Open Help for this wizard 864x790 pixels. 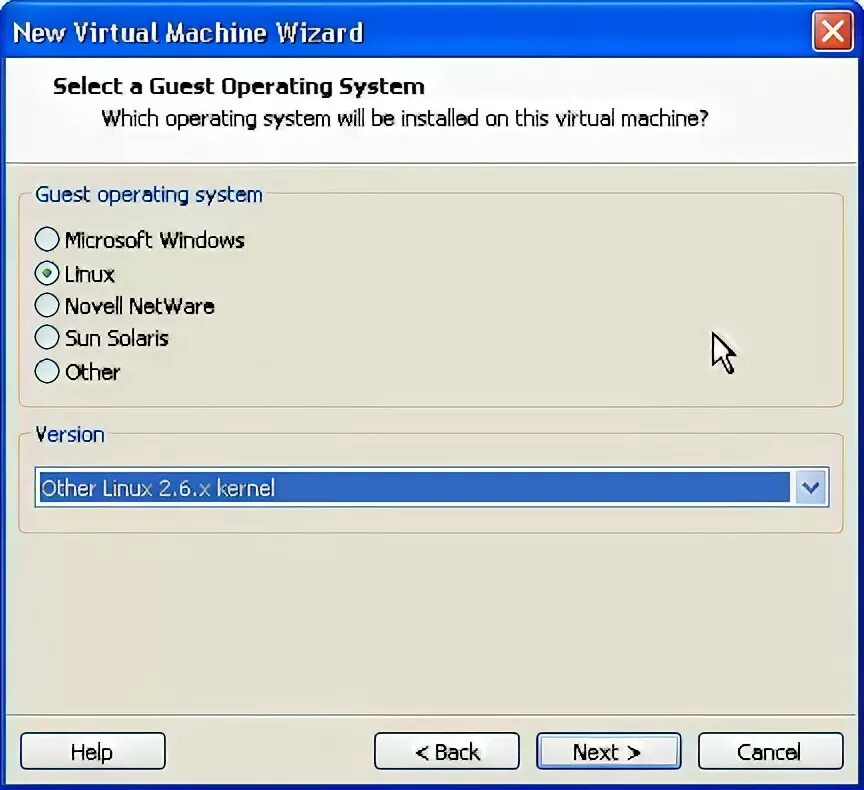pyautogui.click(x=93, y=751)
